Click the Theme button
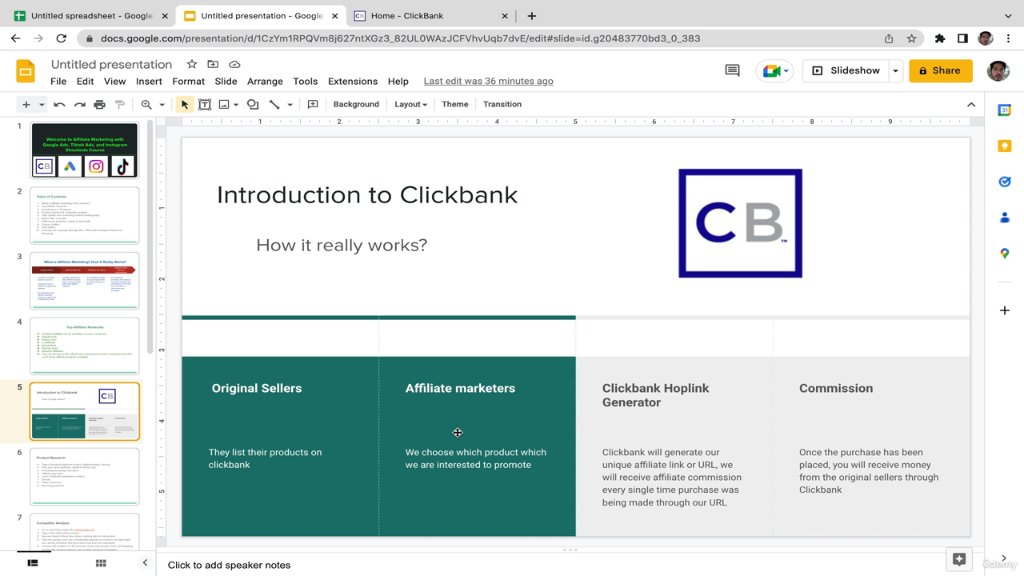 tap(455, 104)
